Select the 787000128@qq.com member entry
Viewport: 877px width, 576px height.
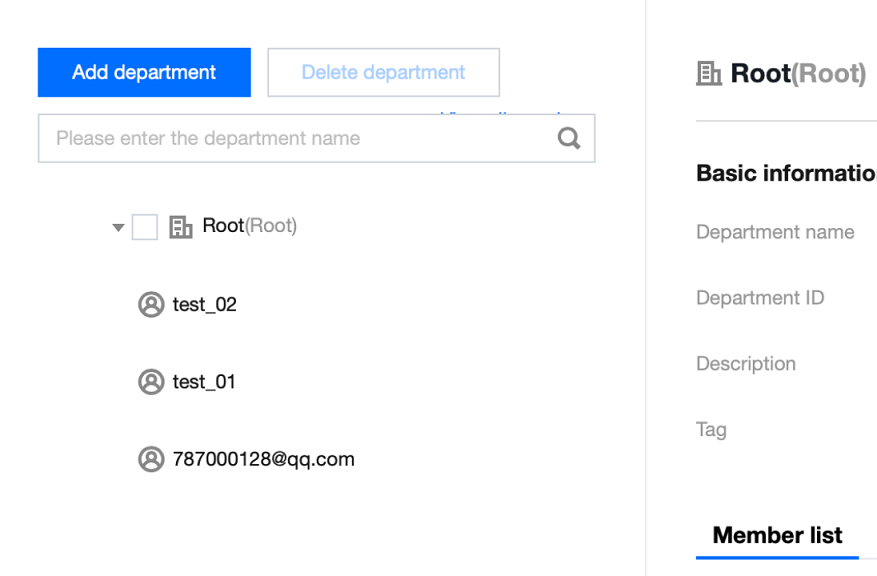tap(263, 460)
